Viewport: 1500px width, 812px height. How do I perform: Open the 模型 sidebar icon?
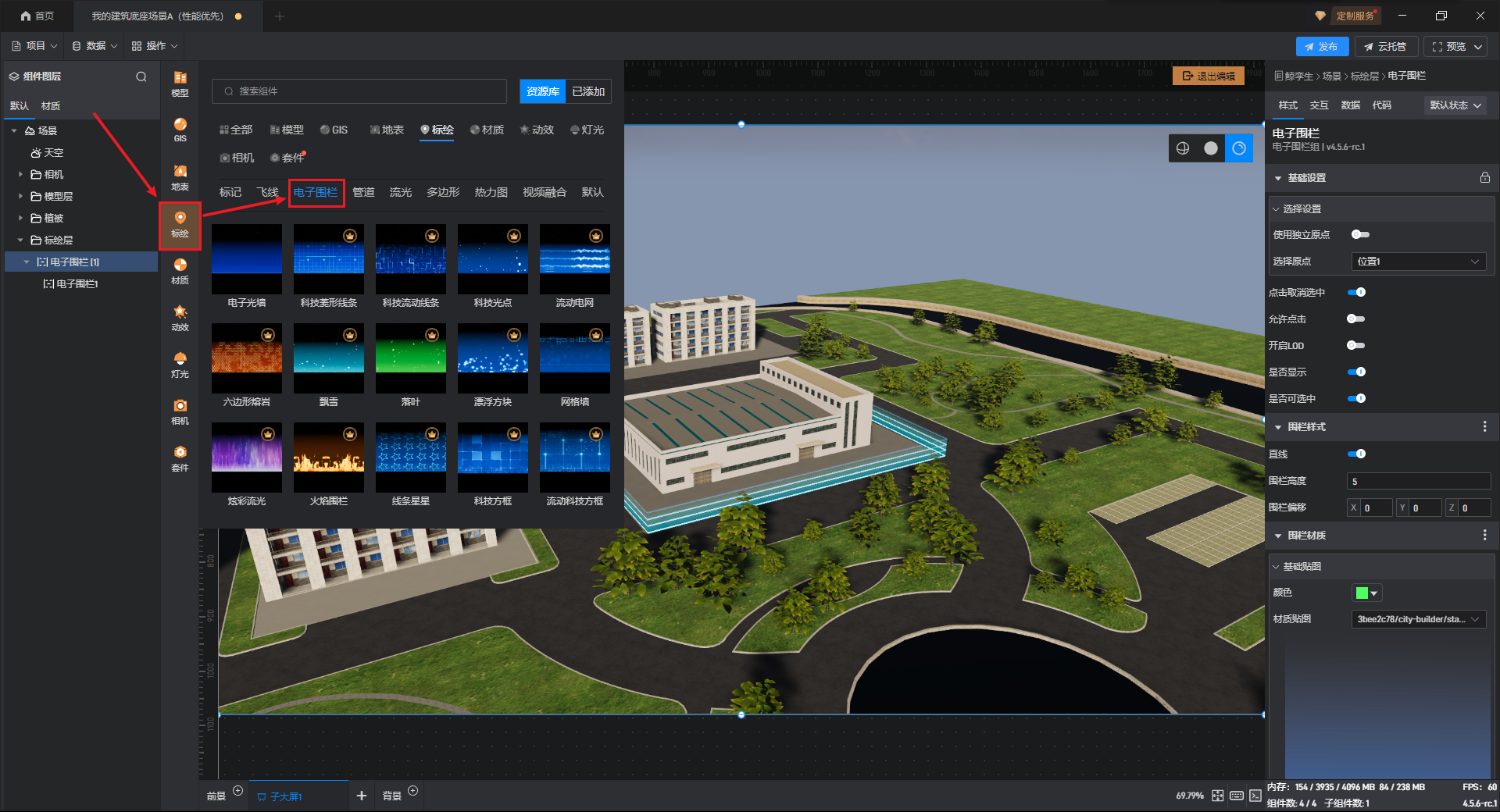[x=180, y=84]
